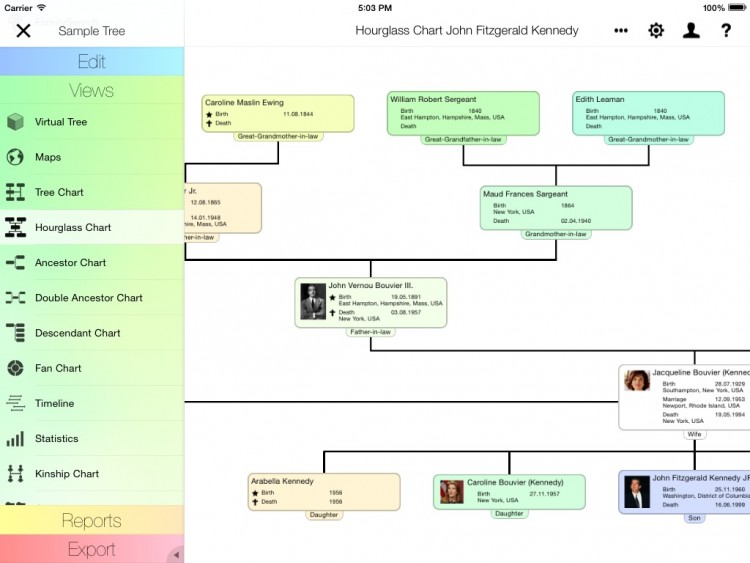
Task: Click the Maps globe icon
Action: click(15, 157)
